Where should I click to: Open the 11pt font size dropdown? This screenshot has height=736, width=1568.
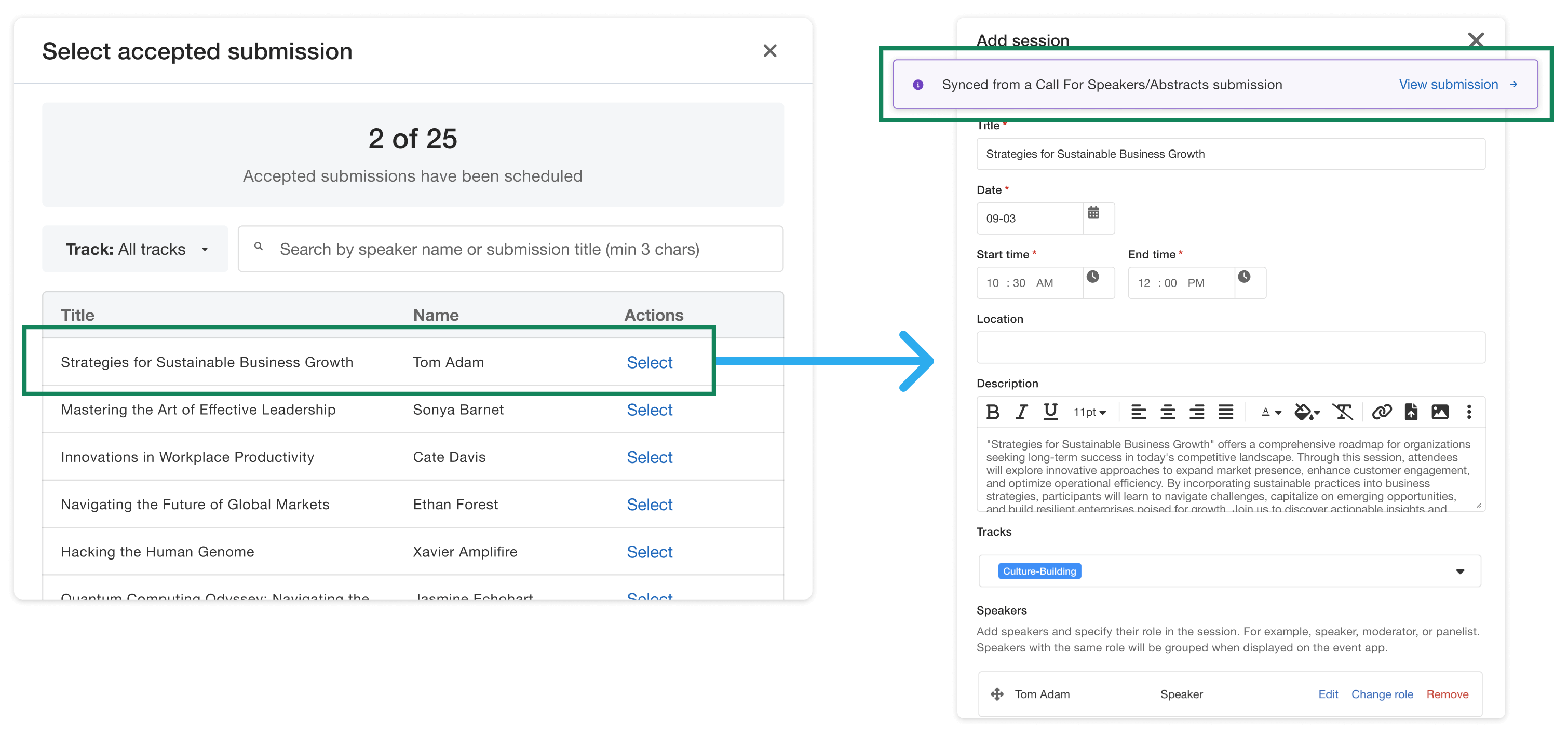pos(1089,413)
